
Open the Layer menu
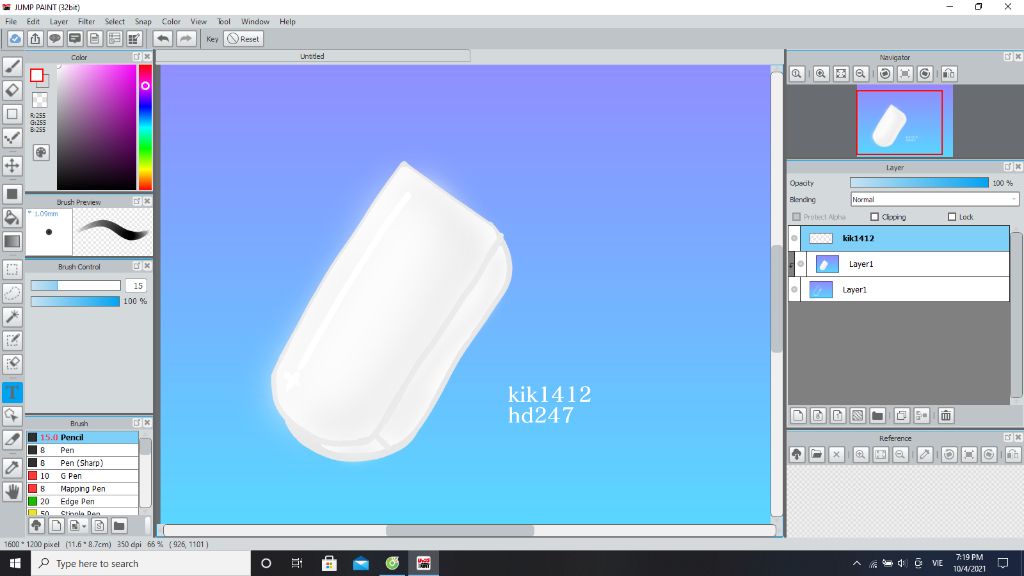(x=59, y=22)
